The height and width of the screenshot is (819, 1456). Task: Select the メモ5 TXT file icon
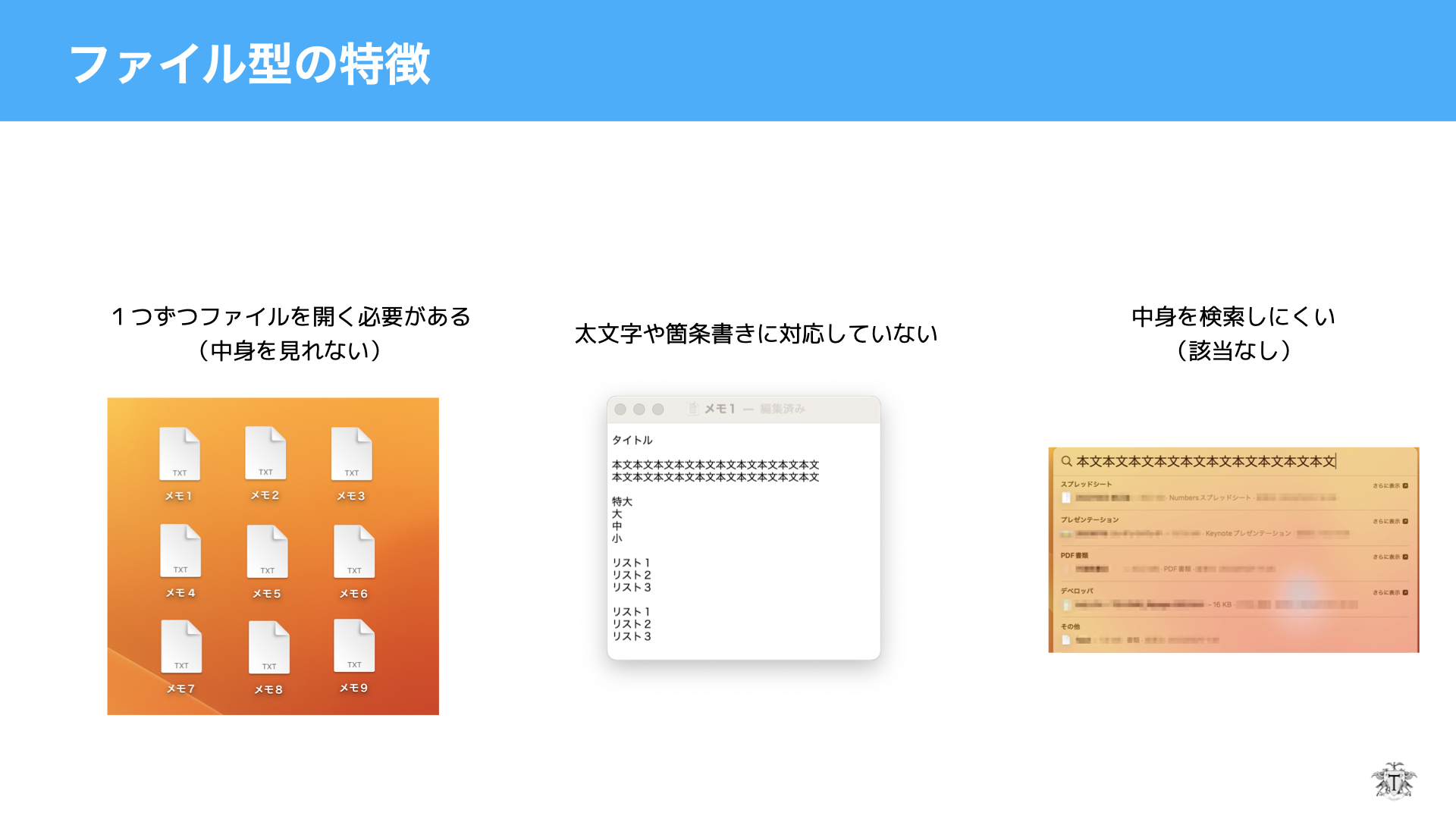(x=268, y=552)
